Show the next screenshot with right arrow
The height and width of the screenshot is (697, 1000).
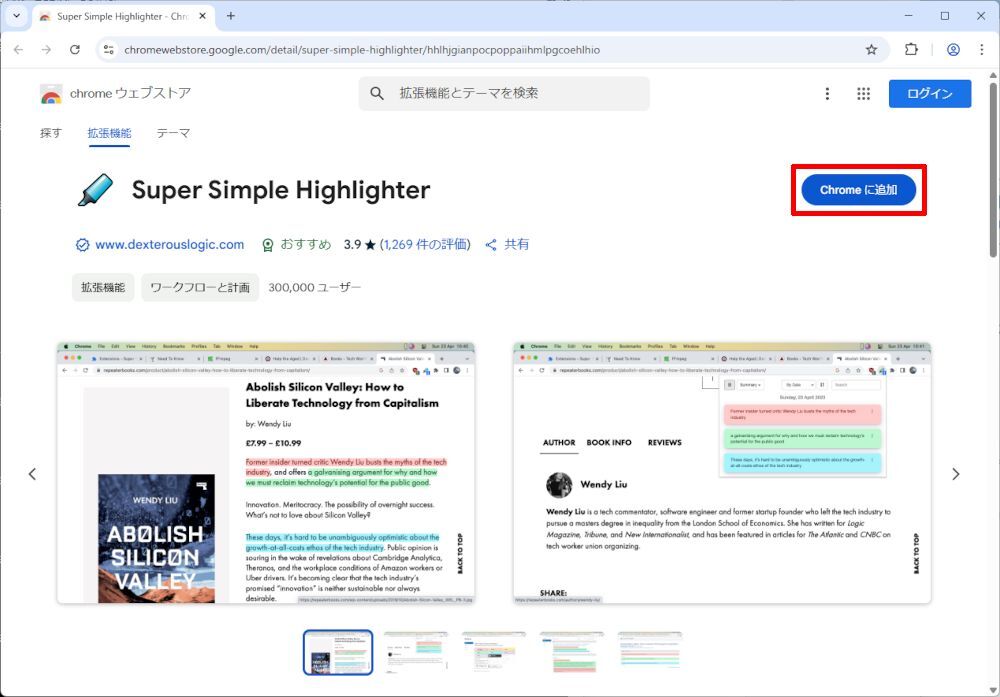(955, 474)
